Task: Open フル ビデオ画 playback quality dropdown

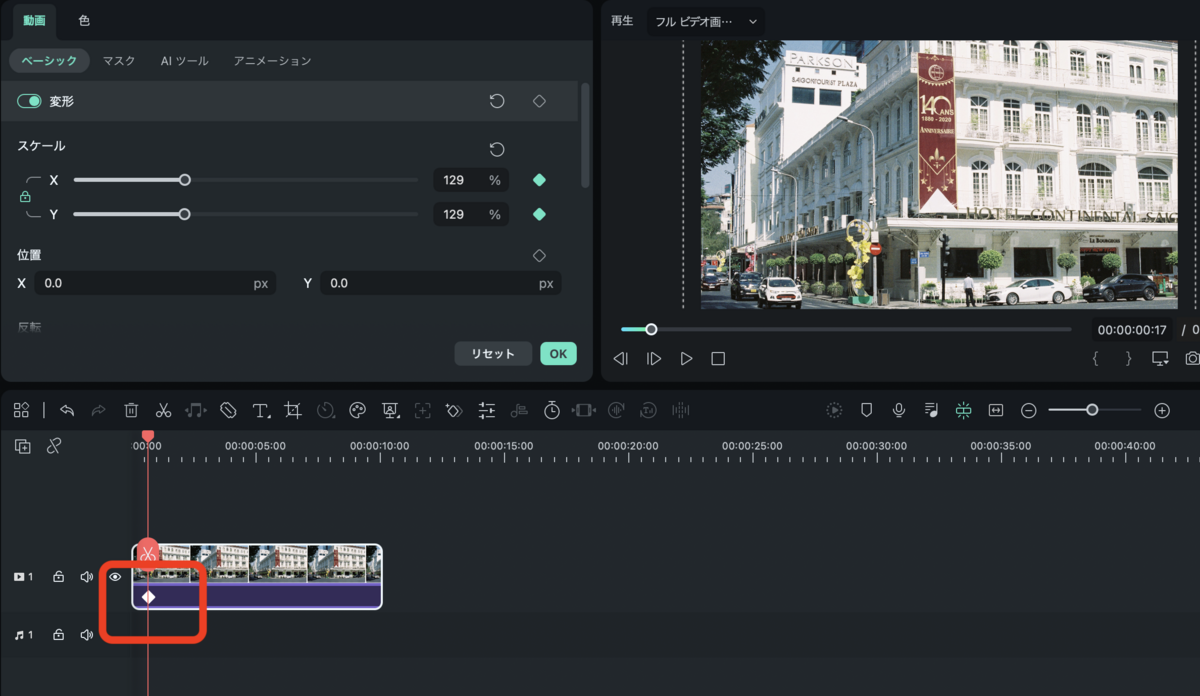Action: tap(706, 21)
